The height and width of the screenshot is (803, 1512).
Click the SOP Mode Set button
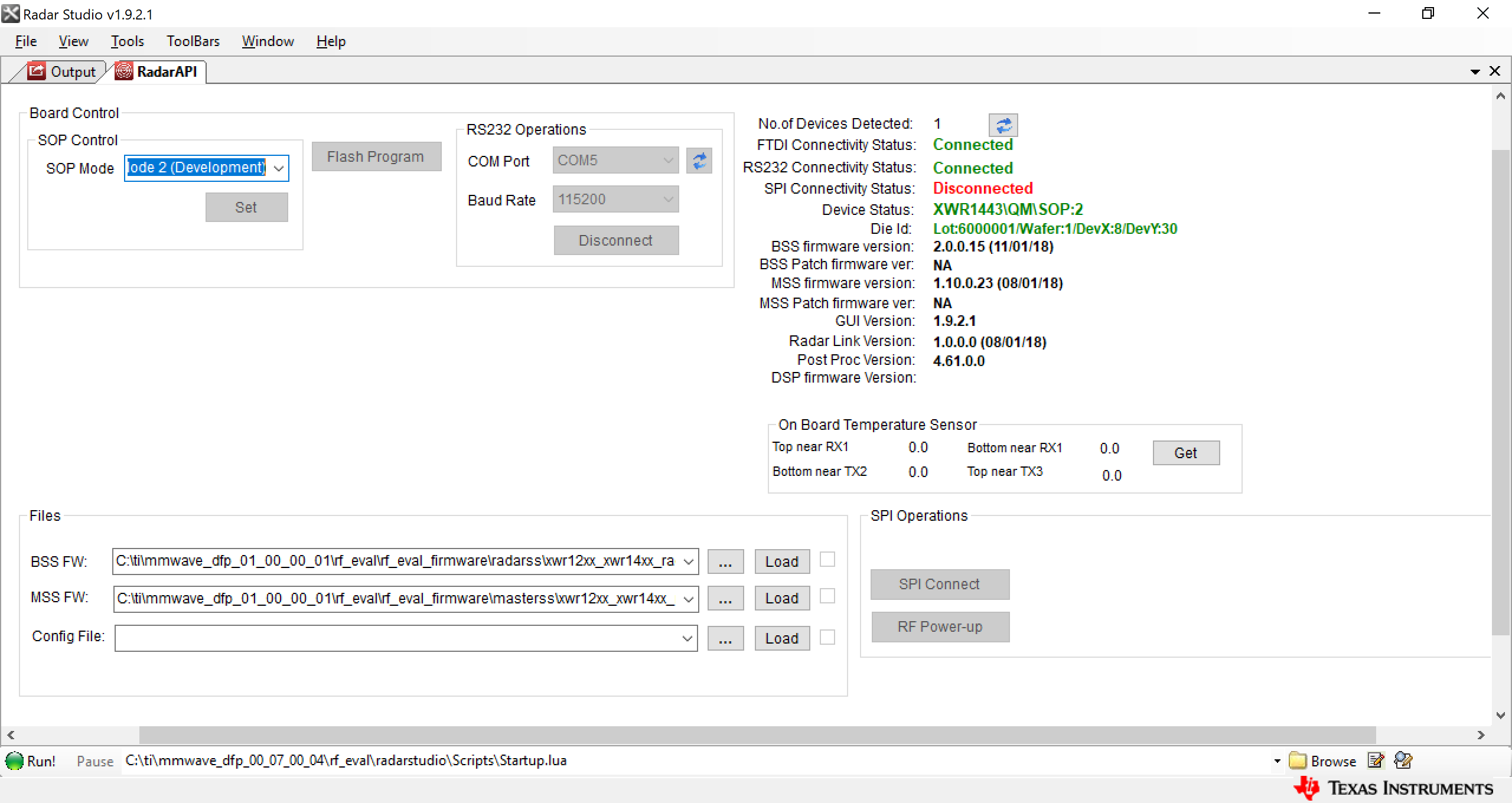247,207
